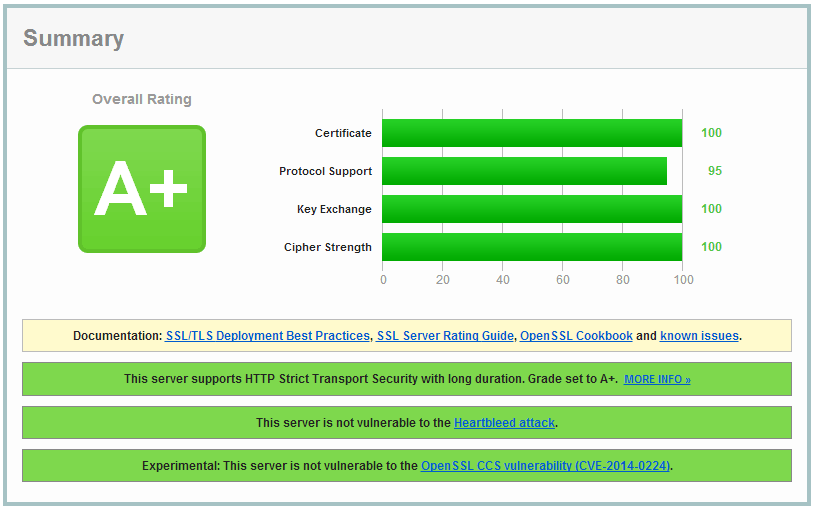Open the OpenSSL CCS vulnerability (CVE-2014-0224) link

(x=545, y=466)
